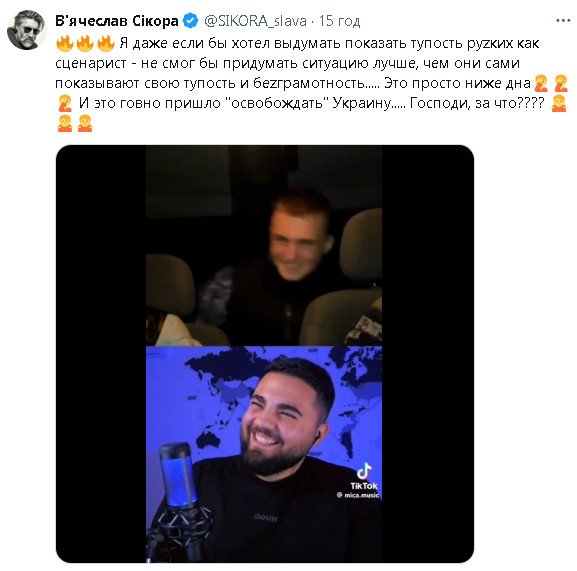Click the word сценарист in the tweet text
Image resolution: width=577 pixels, height=571 pixels.
tap(91, 63)
